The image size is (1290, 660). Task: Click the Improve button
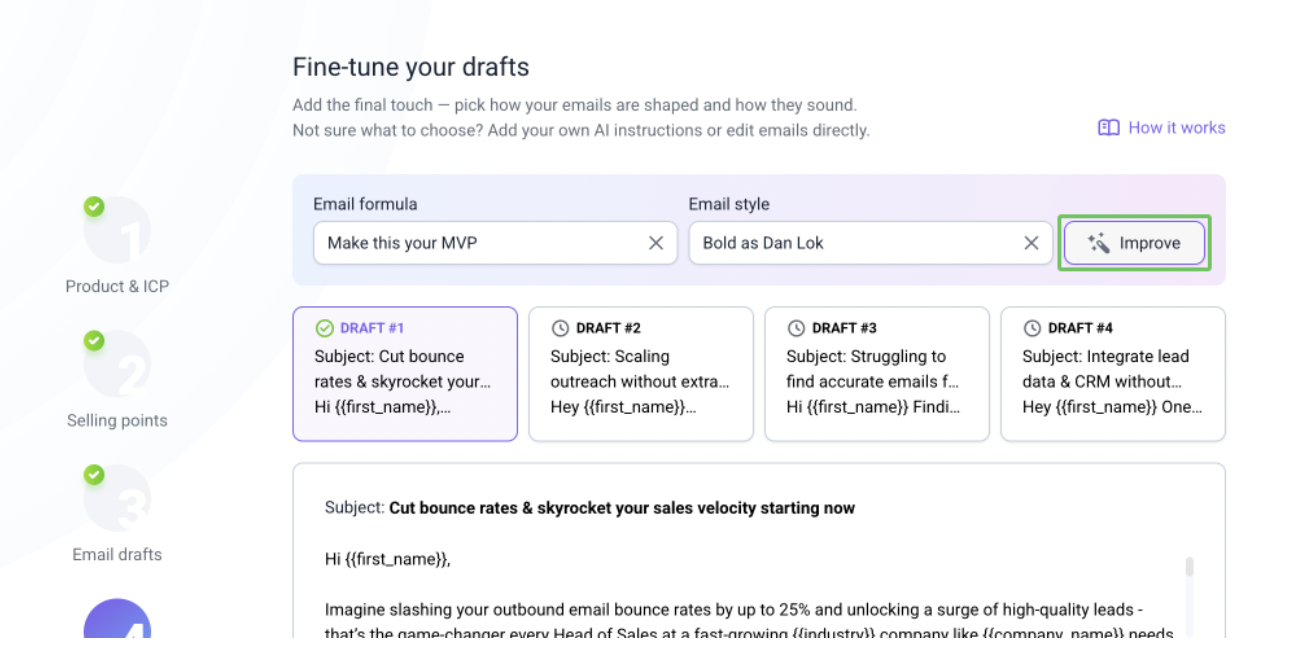(x=1134, y=243)
